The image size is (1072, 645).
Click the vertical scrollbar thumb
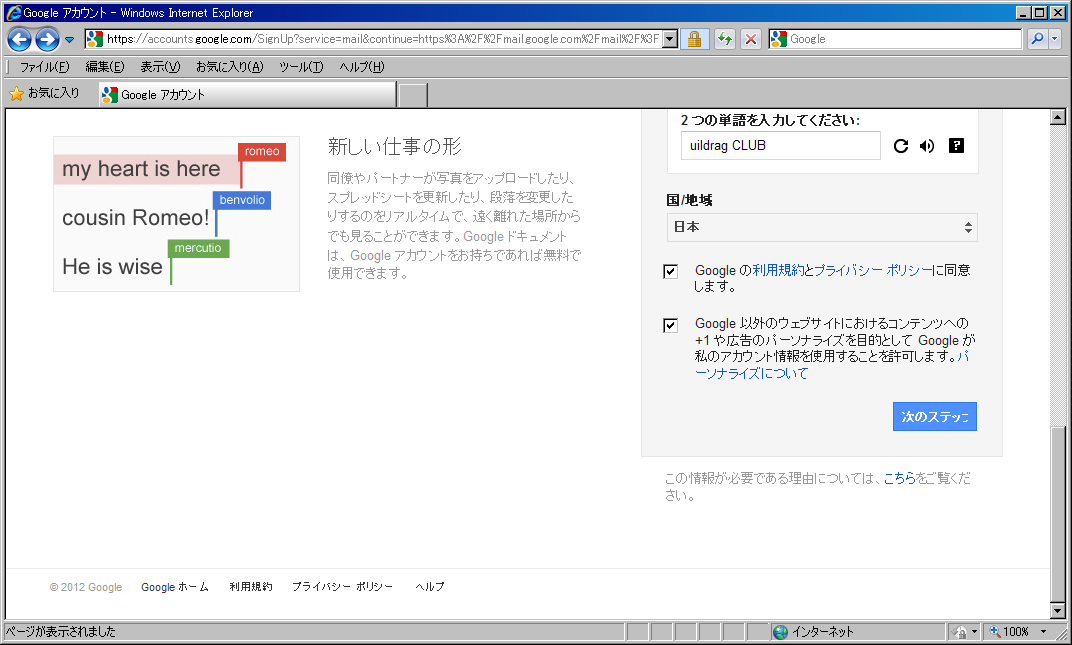click(x=1058, y=514)
